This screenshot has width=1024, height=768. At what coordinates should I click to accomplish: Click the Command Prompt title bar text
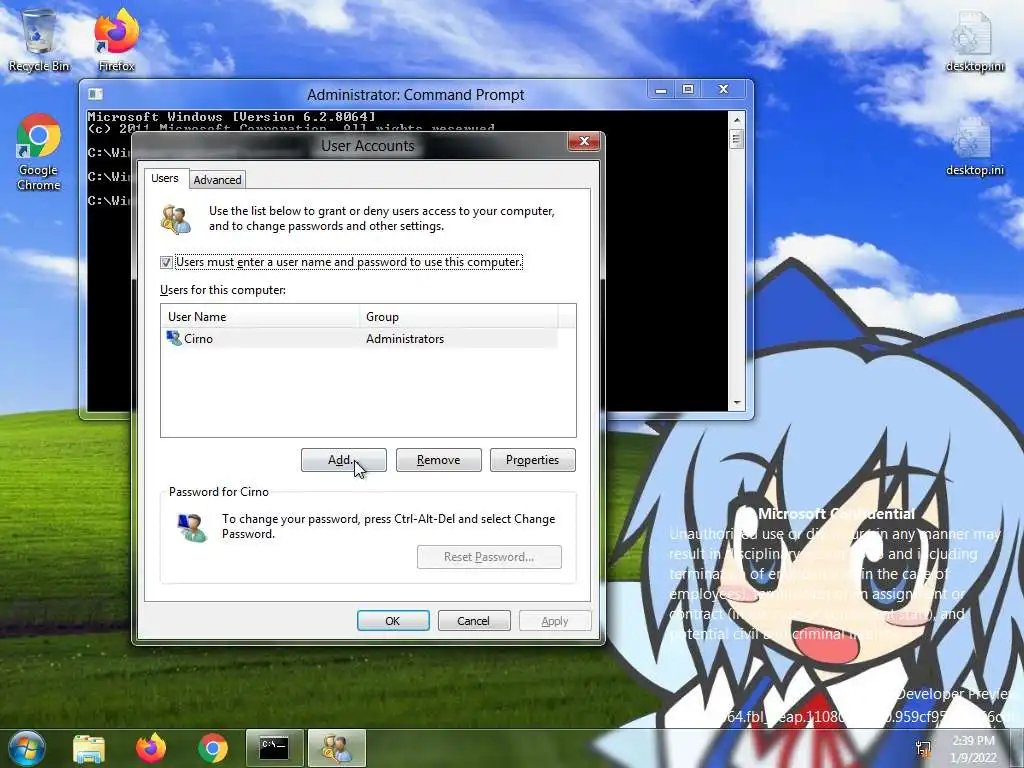coord(415,95)
